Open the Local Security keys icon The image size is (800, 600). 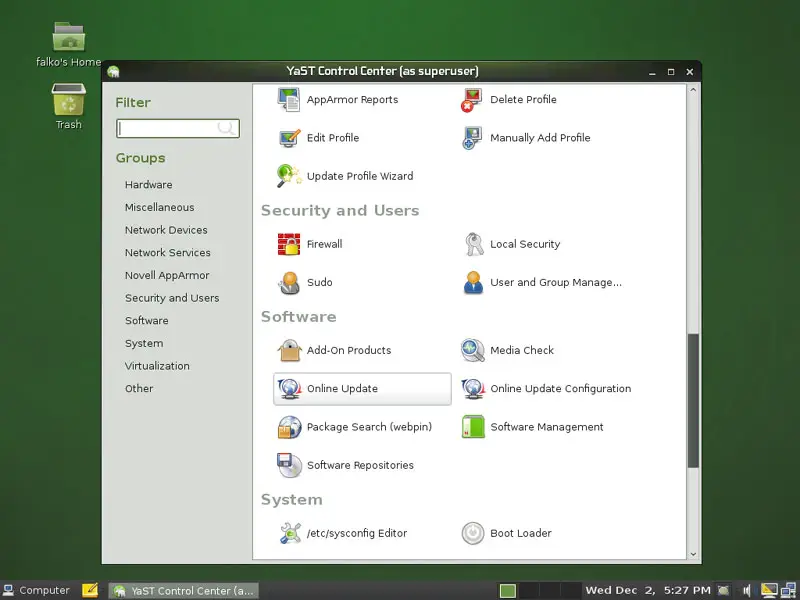coord(472,244)
